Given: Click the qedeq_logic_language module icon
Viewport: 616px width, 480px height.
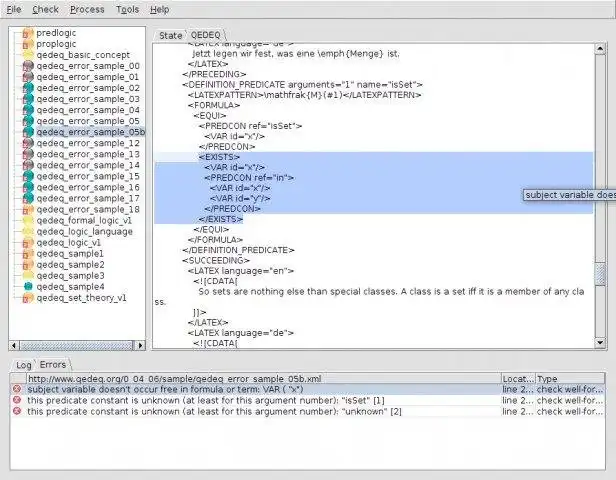Looking at the screenshot, I should click(x=28, y=231).
